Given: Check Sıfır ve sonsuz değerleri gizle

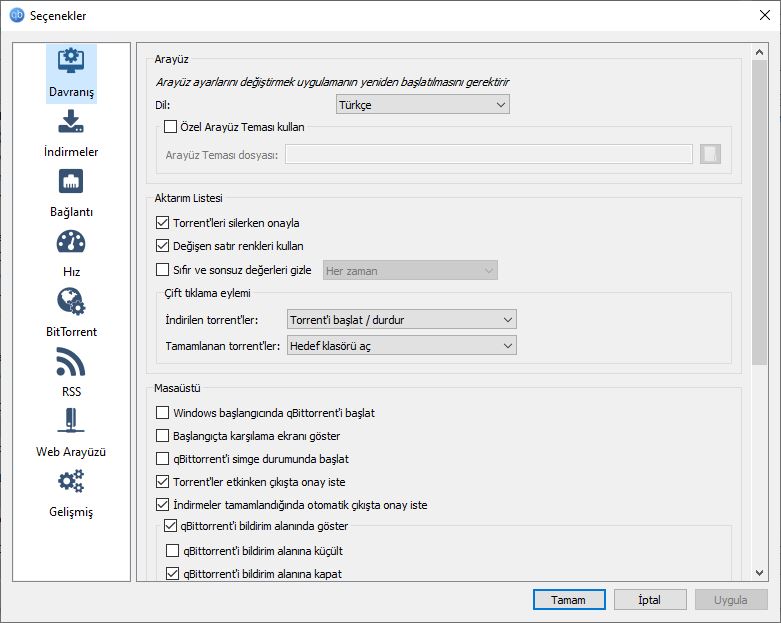Looking at the screenshot, I should [x=162, y=269].
